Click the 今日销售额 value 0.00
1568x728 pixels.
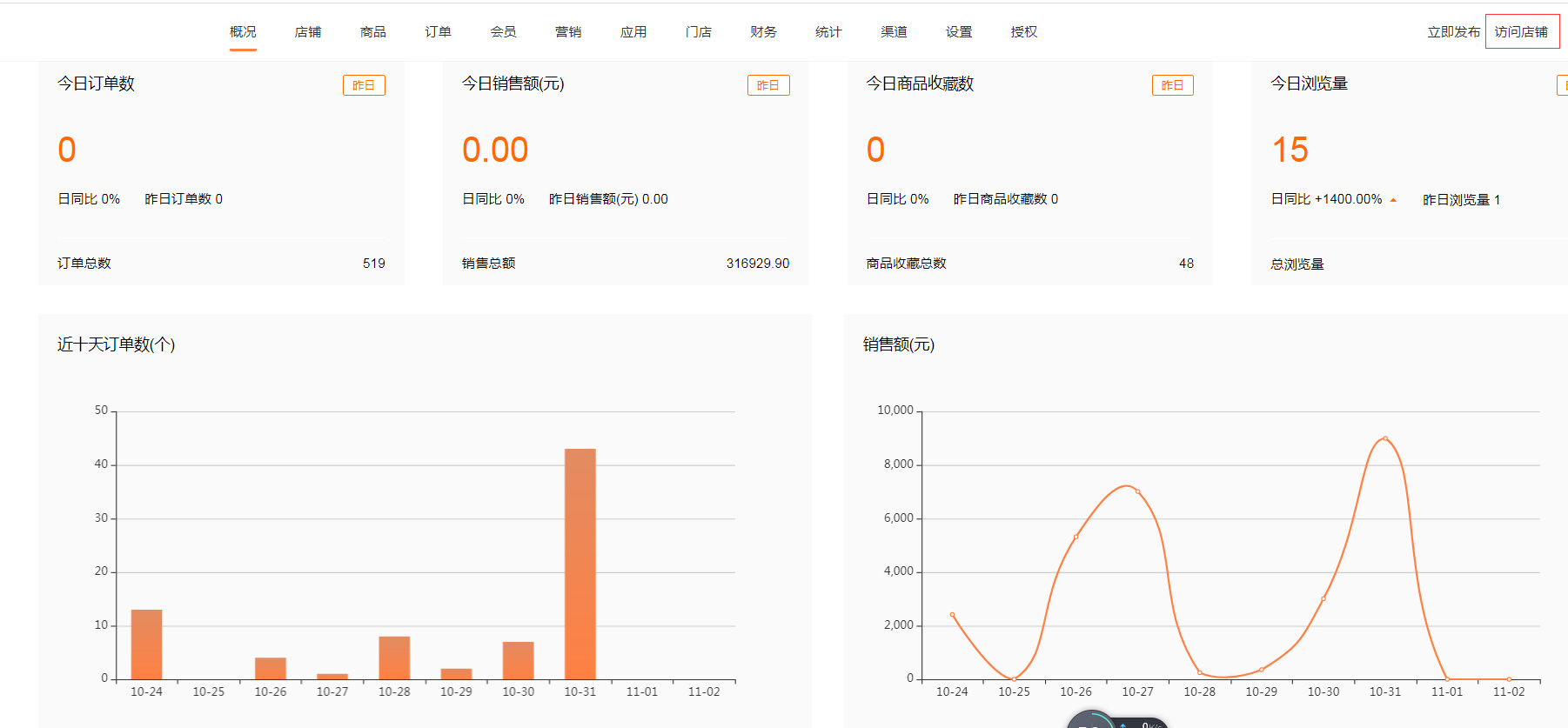(495, 150)
